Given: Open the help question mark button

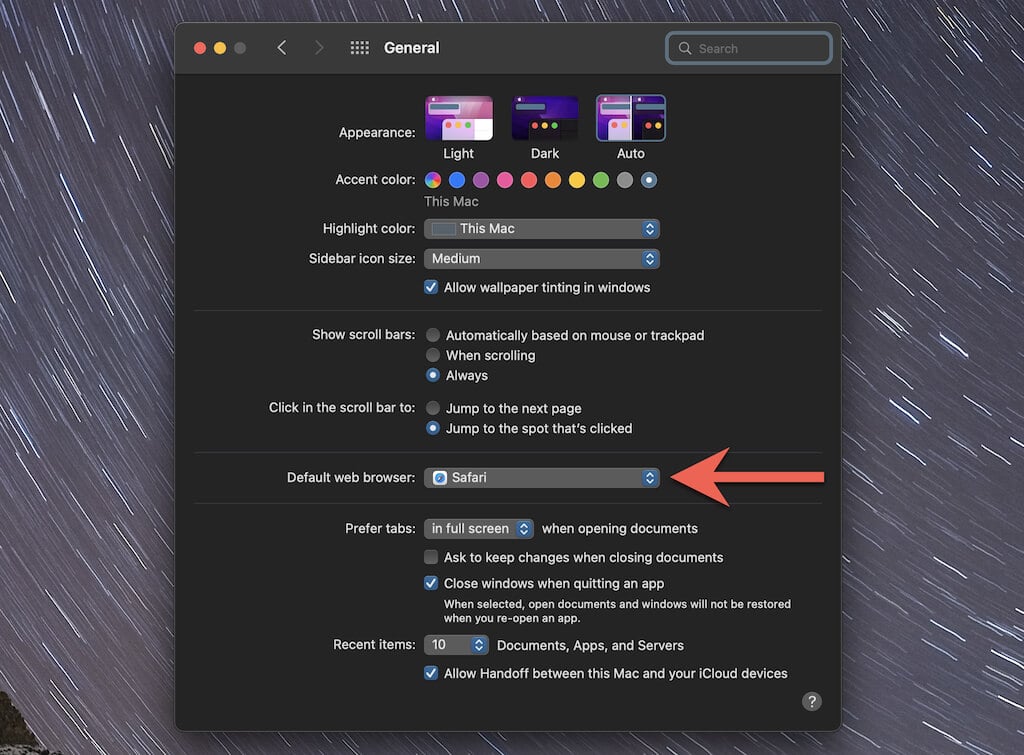Looking at the screenshot, I should (812, 701).
